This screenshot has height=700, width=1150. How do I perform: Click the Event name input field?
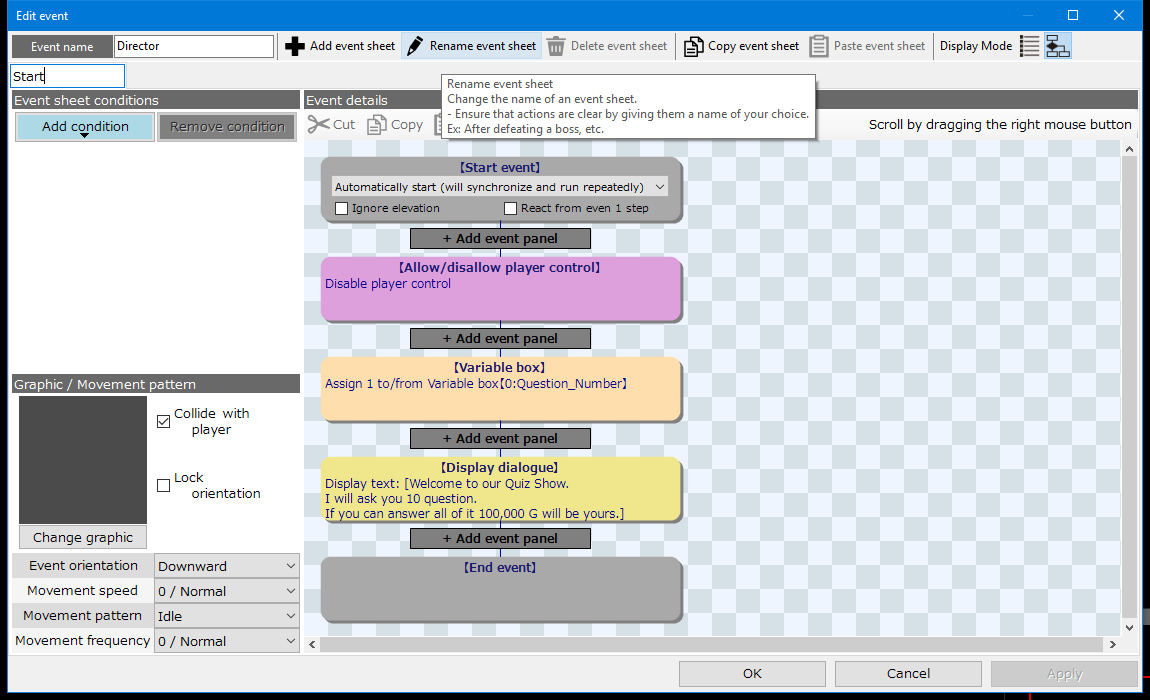[x=194, y=46]
